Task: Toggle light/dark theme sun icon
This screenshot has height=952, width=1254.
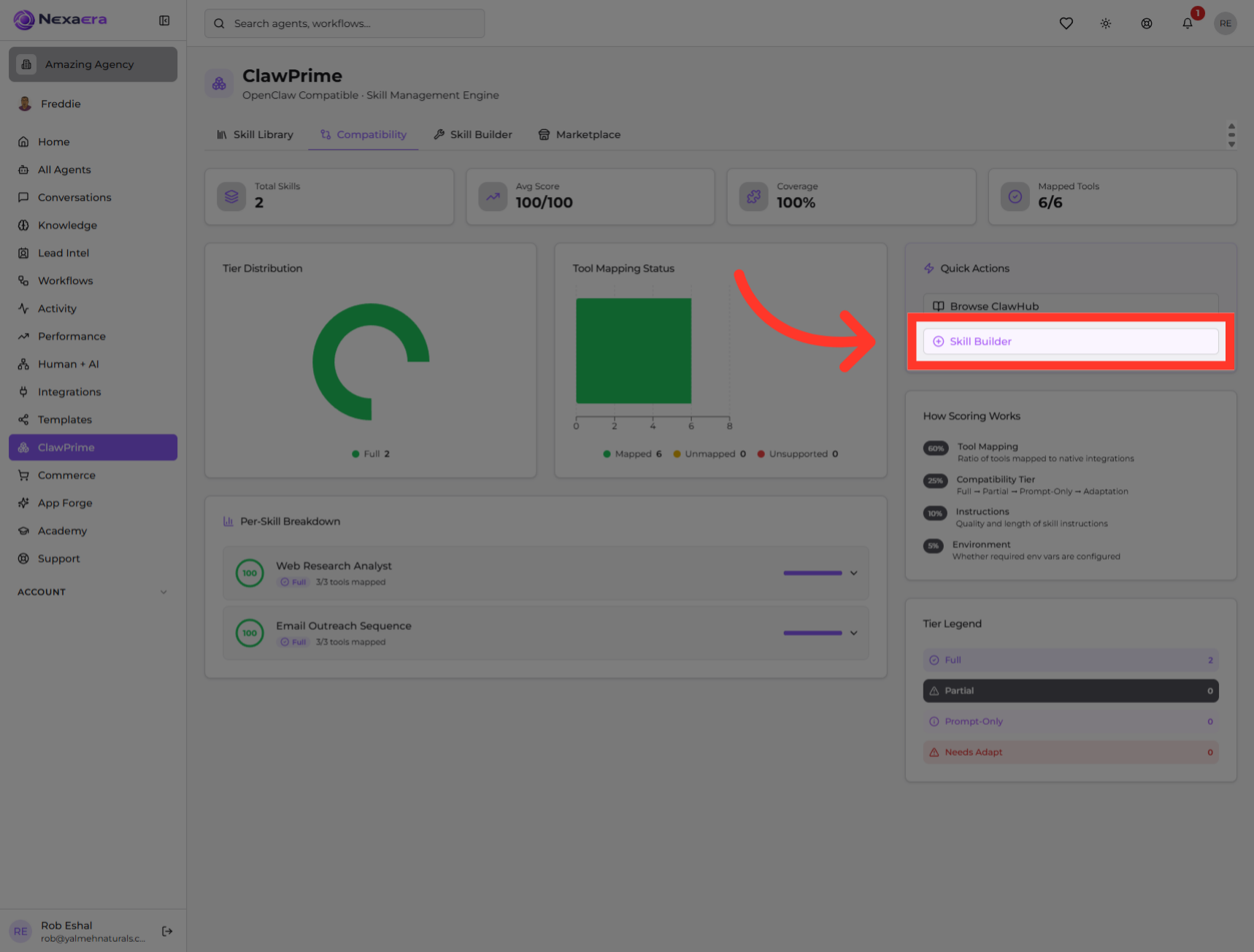Action: [1106, 23]
